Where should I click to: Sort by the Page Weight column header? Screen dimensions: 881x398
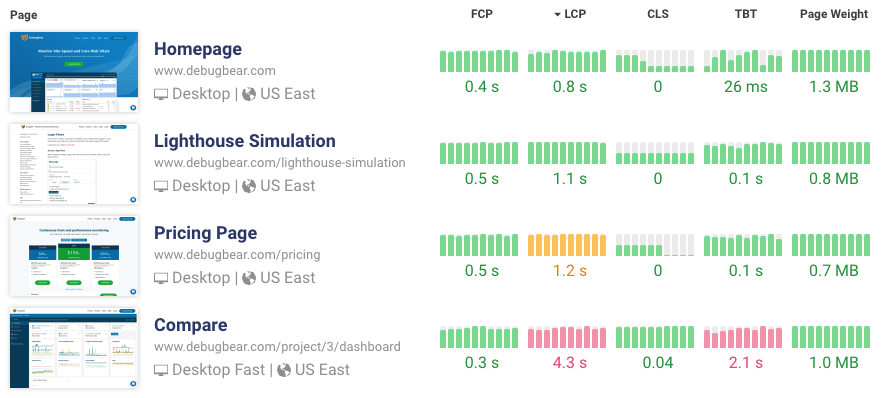tap(834, 14)
